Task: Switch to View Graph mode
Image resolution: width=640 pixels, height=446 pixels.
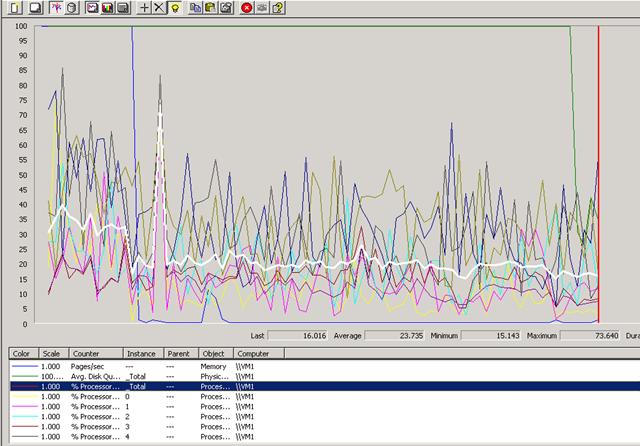Action: pyautogui.click(x=92, y=8)
